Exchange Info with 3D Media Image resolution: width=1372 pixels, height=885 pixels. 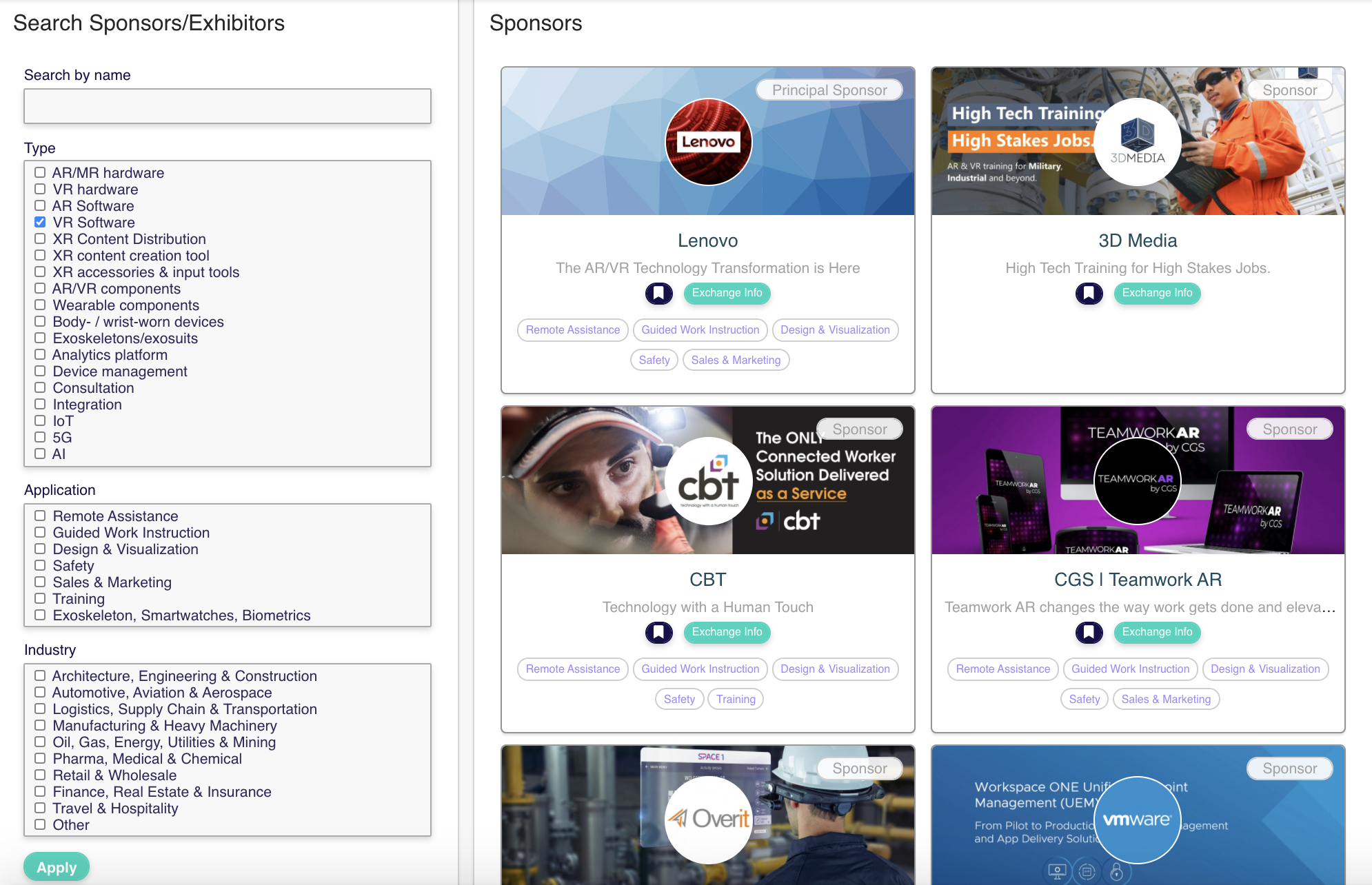1157,293
